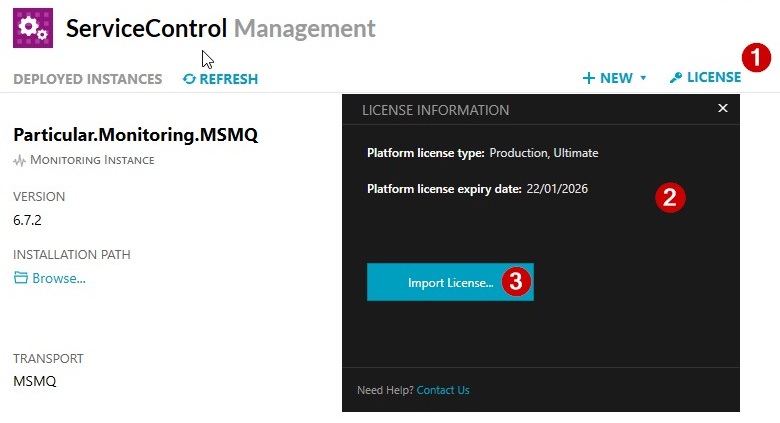Click the purple ServiceControl gears logo
Image resolution: width=780 pixels, height=423 pixels.
pos(32,29)
